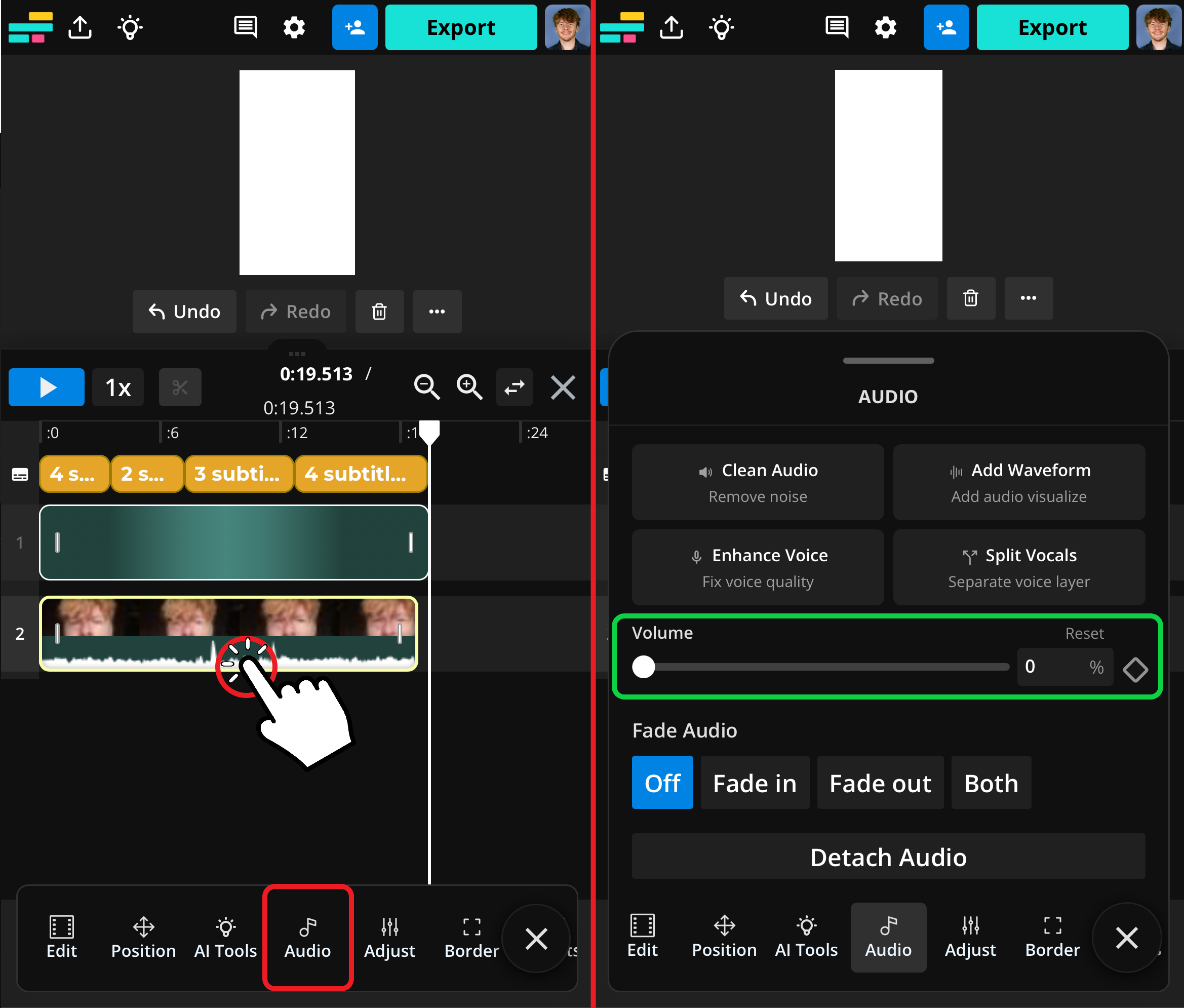Split the clip with the scissors tool
Viewport: 1184px width, 1008px height.
click(180, 387)
